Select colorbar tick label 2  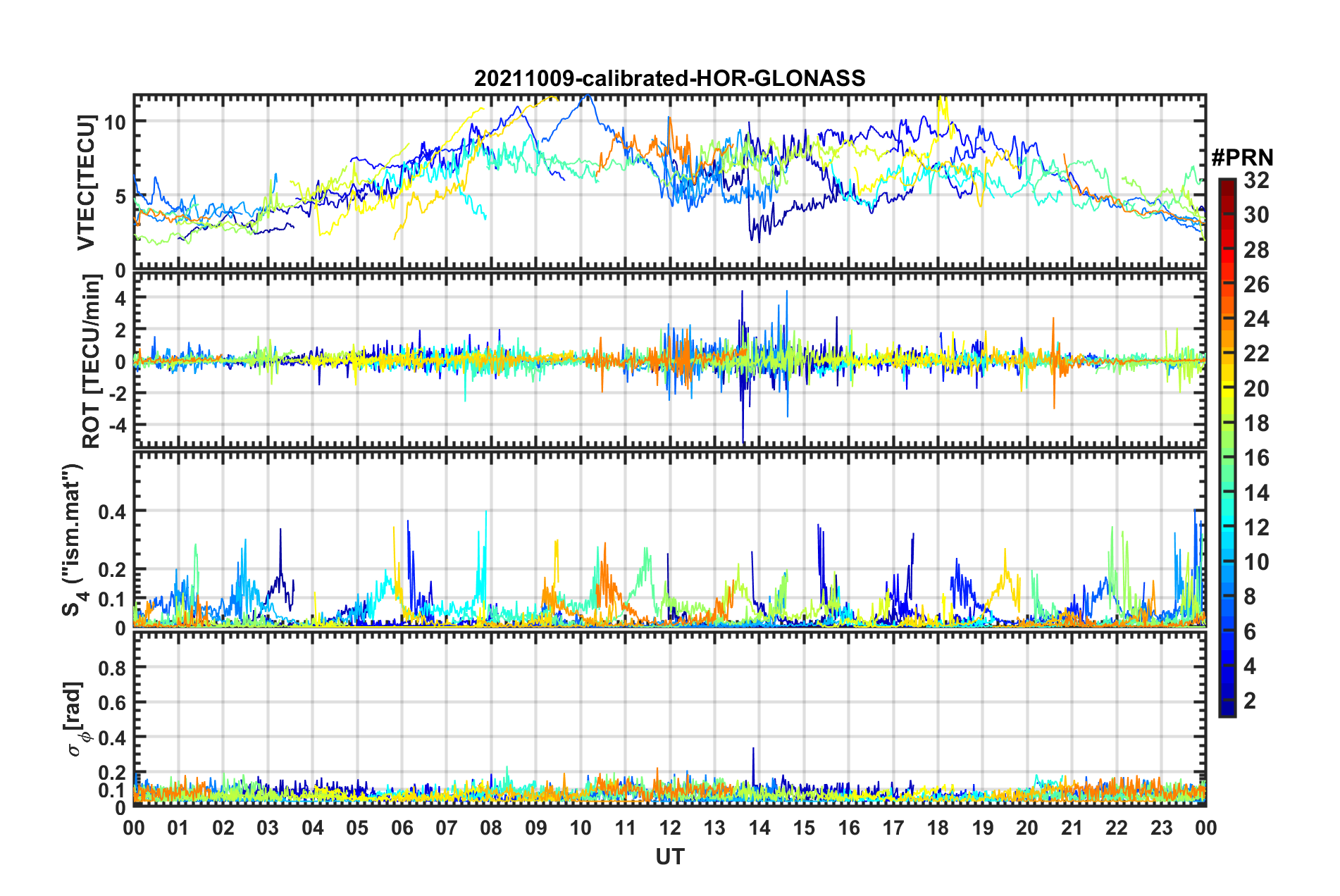1250,700
